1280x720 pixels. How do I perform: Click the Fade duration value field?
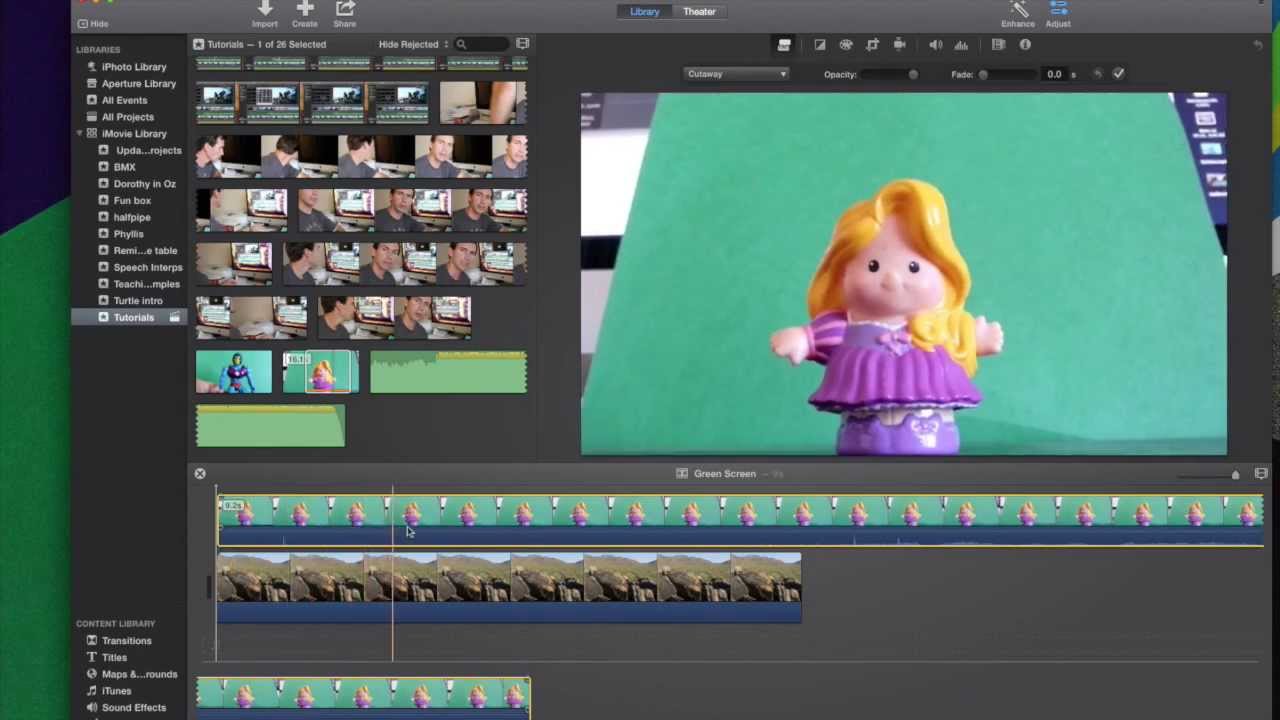(1054, 74)
